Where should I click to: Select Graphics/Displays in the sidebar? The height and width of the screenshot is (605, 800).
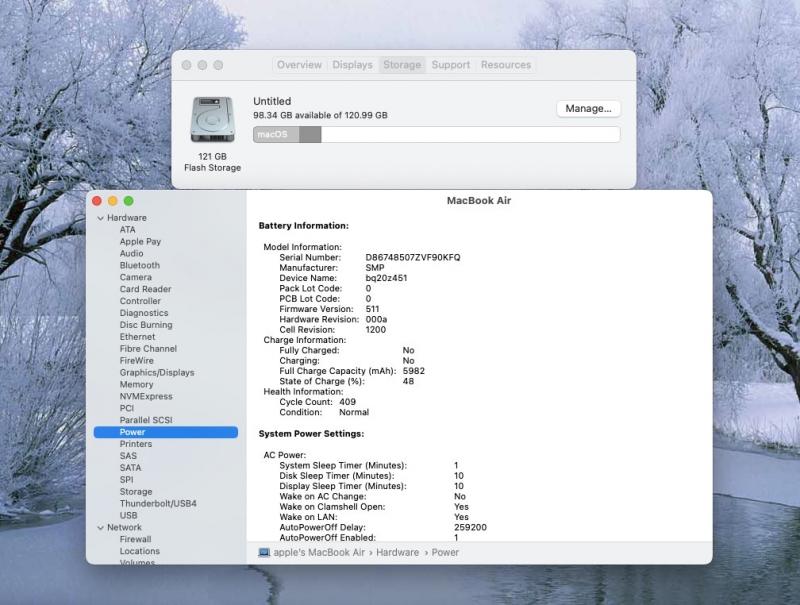coord(157,372)
